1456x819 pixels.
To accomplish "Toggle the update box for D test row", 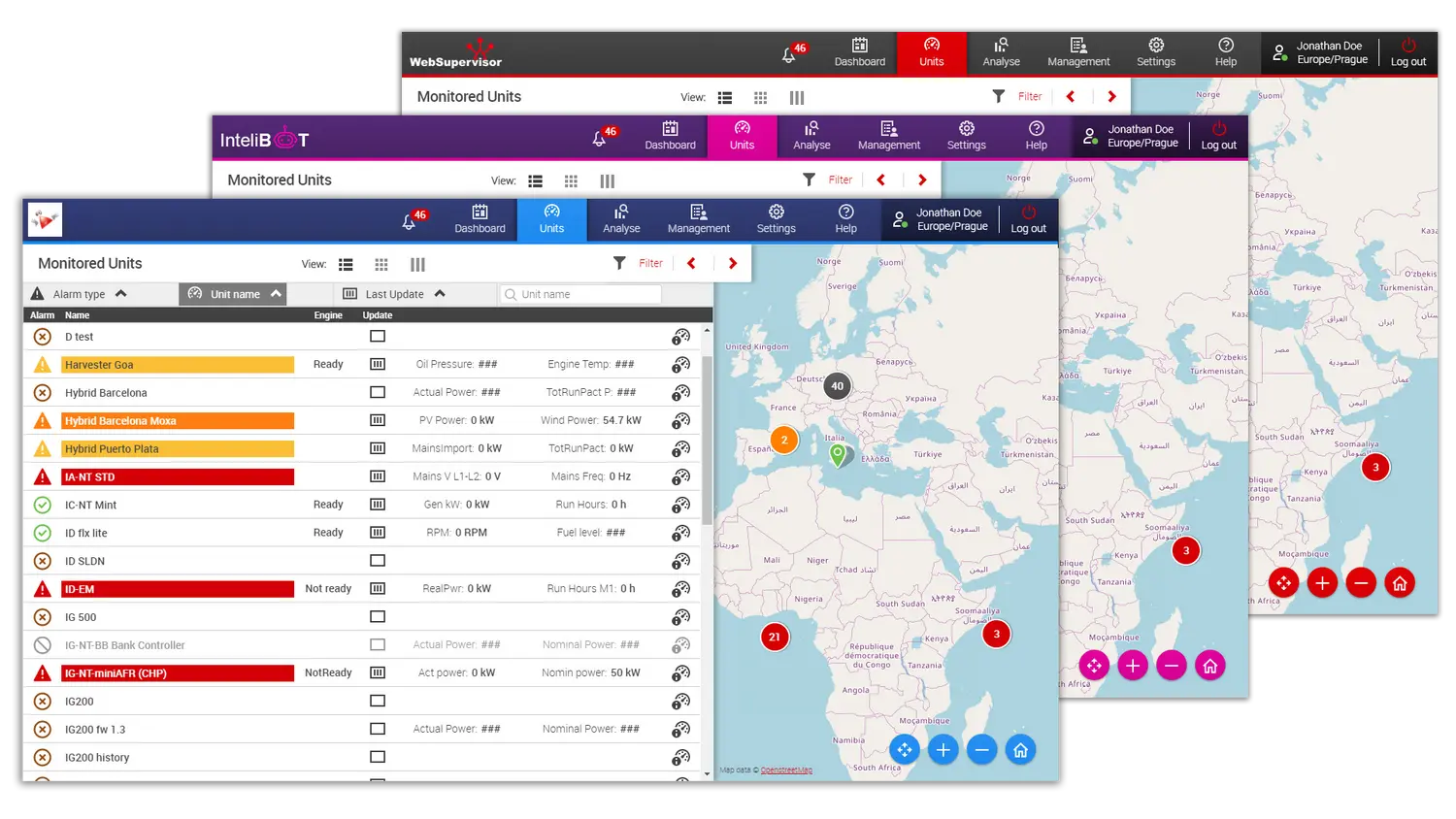I will click(378, 337).
